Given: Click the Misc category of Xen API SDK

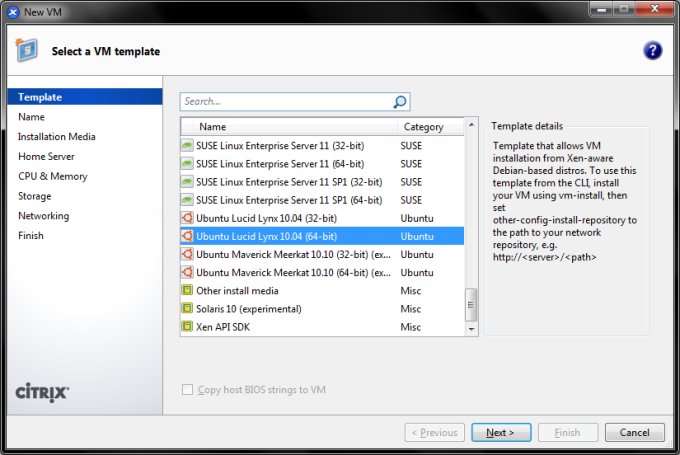Looking at the screenshot, I should pyautogui.click(x=410, y=327).
